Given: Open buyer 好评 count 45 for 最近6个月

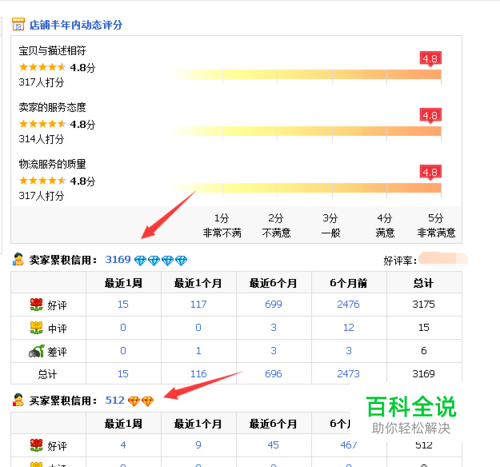Looking at the screenshot, I should click(x=273, y=445).
